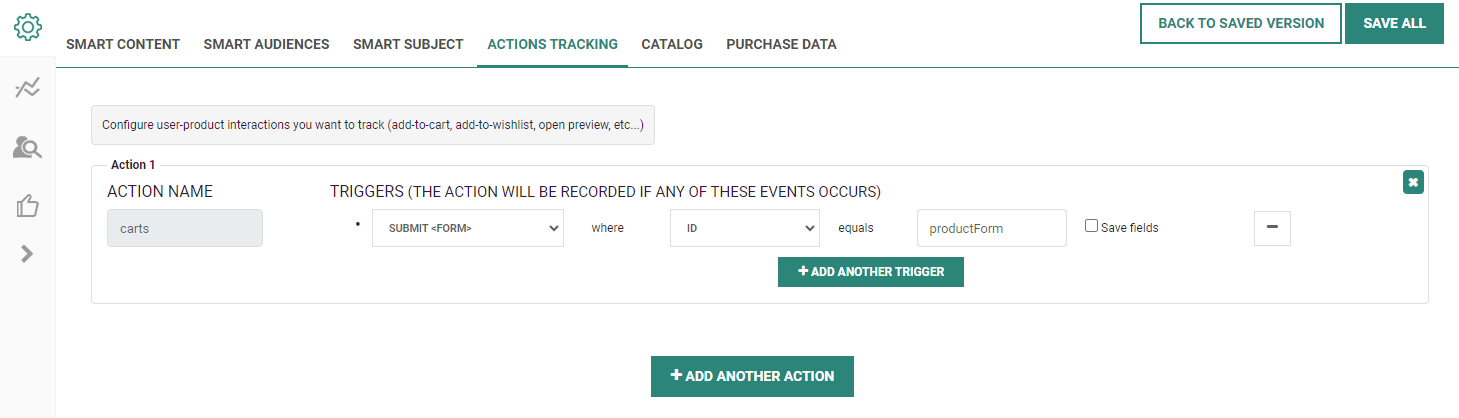Open the settings gear icon in sidebar
Screen dimensions: 1459x418
[27, 26]
